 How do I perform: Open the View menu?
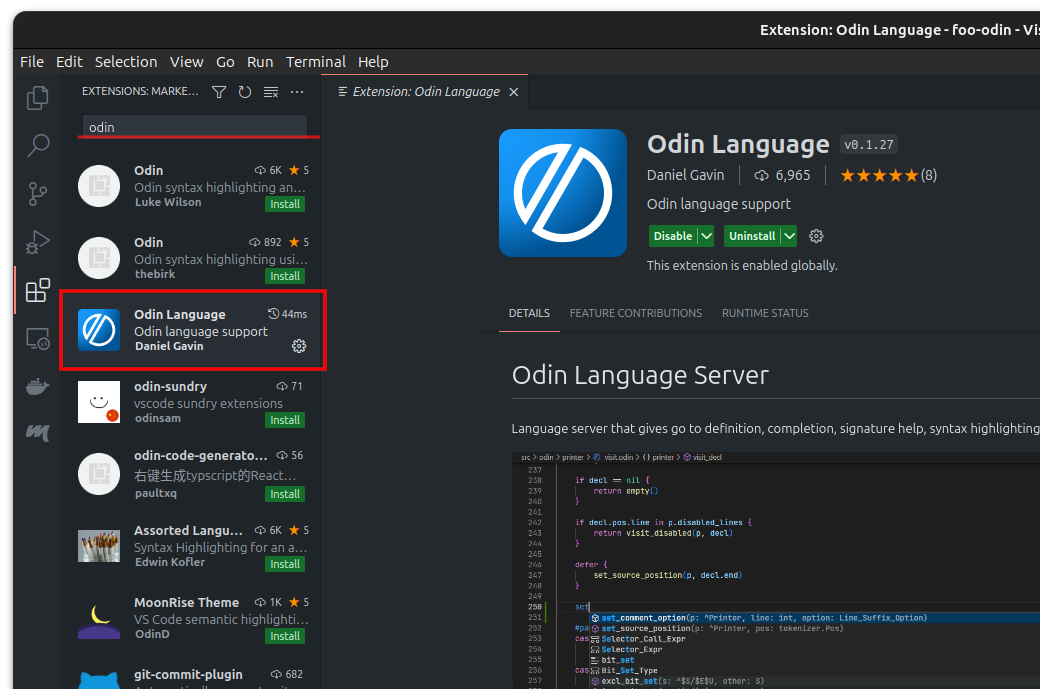point(186,62)
